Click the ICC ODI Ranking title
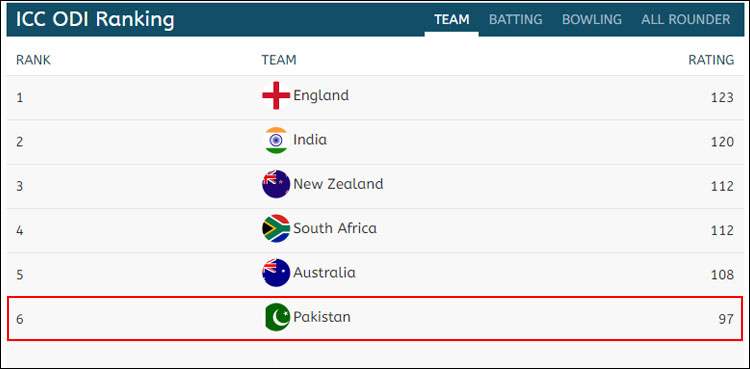This screenshot has height=369, width=750. [x=95, y=20]
